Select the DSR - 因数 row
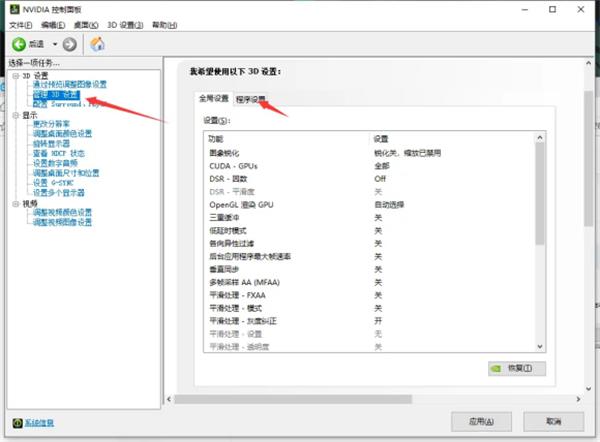 pos(369,179)
